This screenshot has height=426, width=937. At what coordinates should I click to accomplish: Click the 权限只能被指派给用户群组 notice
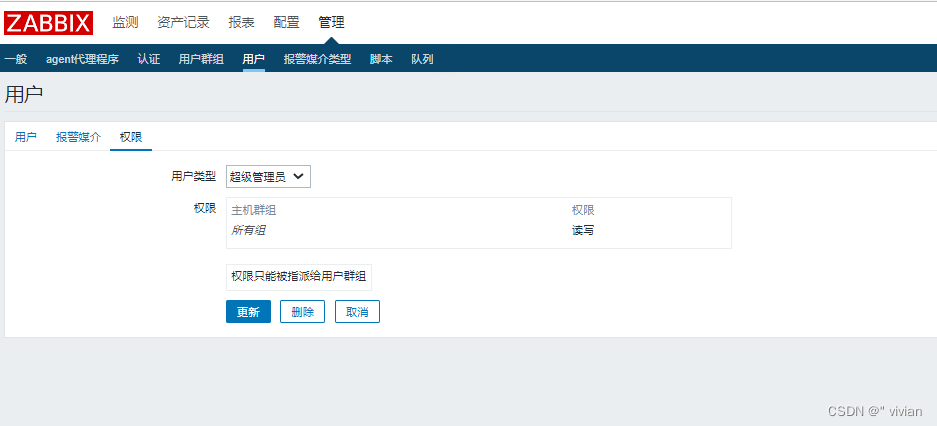299,277
